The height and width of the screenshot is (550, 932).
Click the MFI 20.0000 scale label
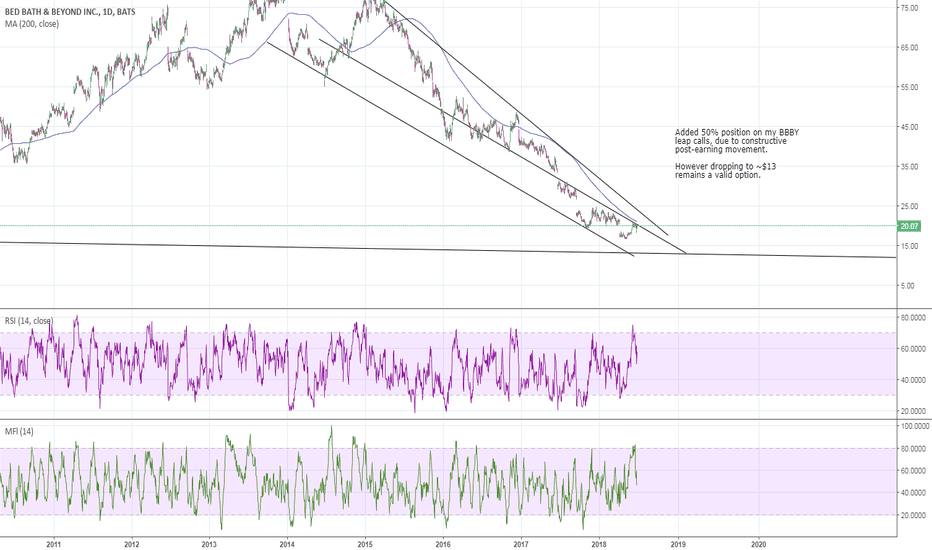click(x=914, y=515)
